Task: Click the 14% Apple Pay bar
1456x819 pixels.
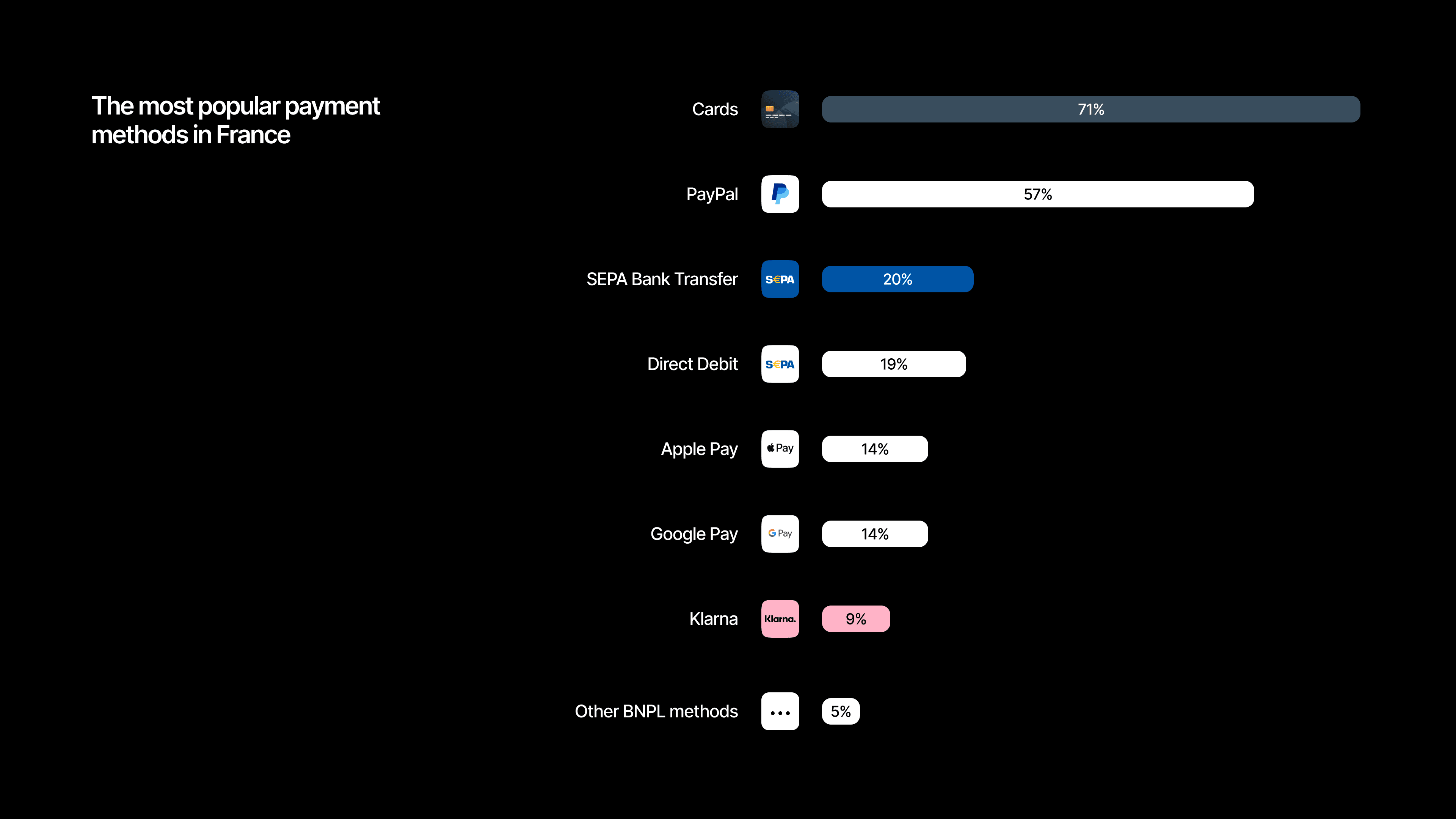Action: (x=875, y=449)
